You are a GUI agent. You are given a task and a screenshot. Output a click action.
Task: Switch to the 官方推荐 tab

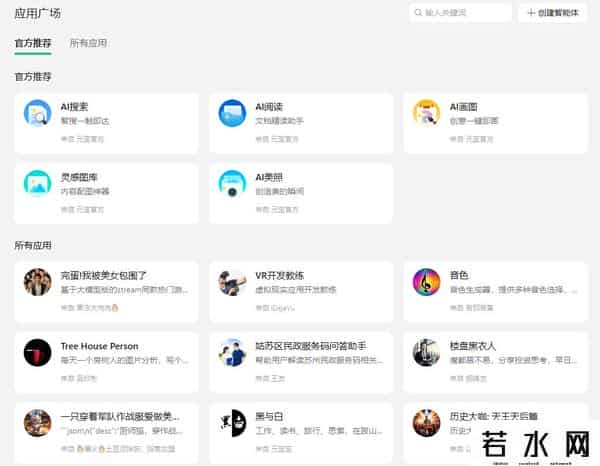pos(33,43)
